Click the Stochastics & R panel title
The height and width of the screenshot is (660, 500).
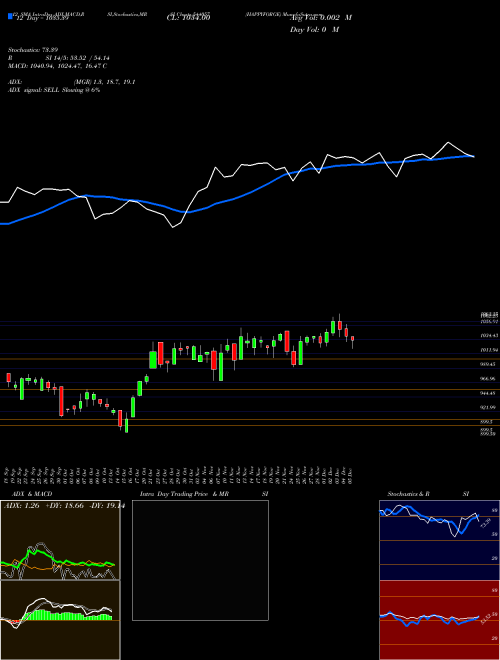pos(408,494)
